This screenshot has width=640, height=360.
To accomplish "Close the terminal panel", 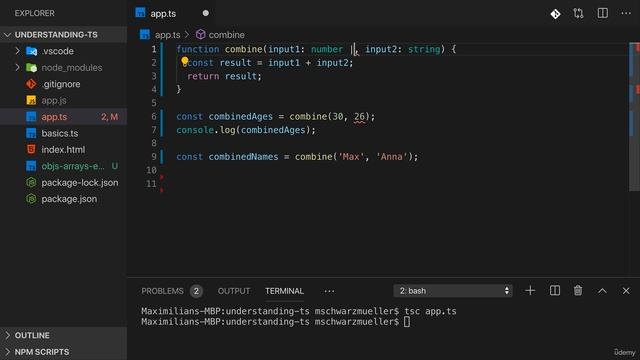I will pyautogui.click(x=626, y=291).
